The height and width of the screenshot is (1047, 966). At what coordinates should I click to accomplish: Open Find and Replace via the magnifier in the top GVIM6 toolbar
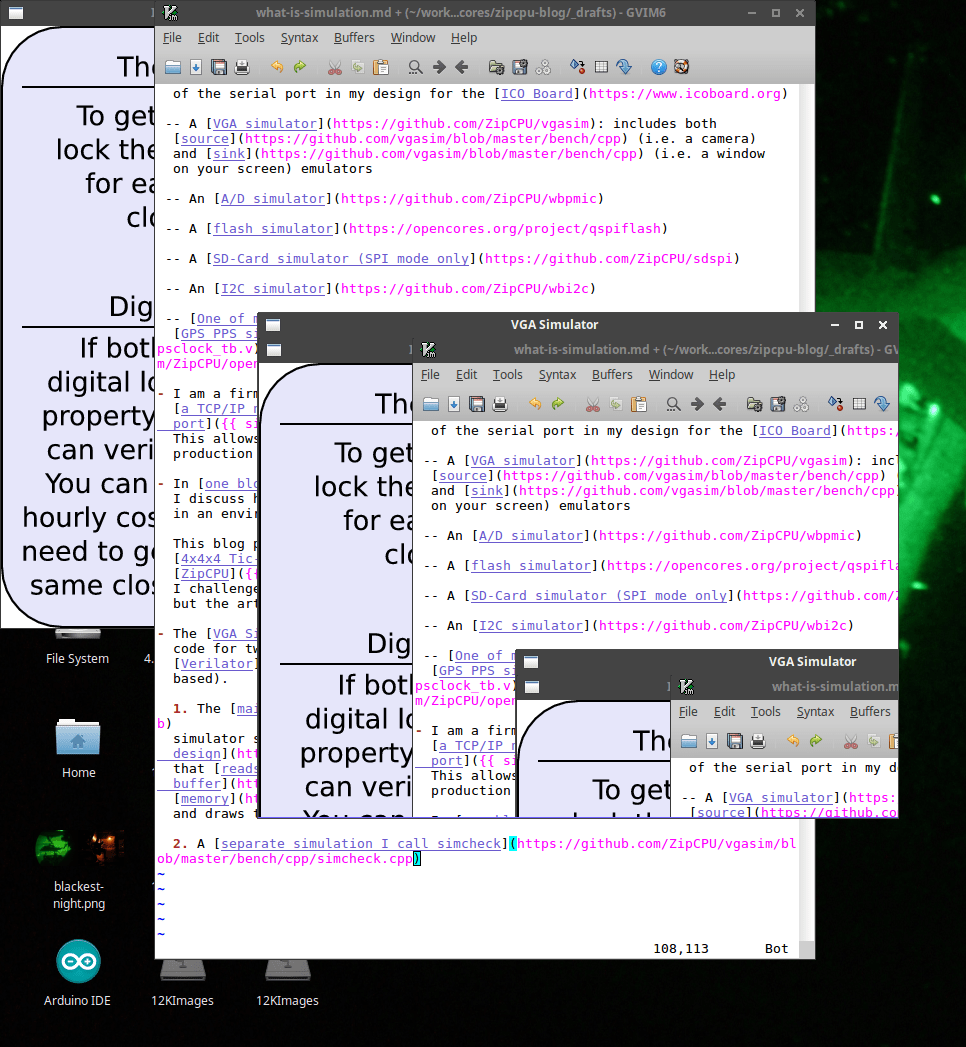[415, 67]
